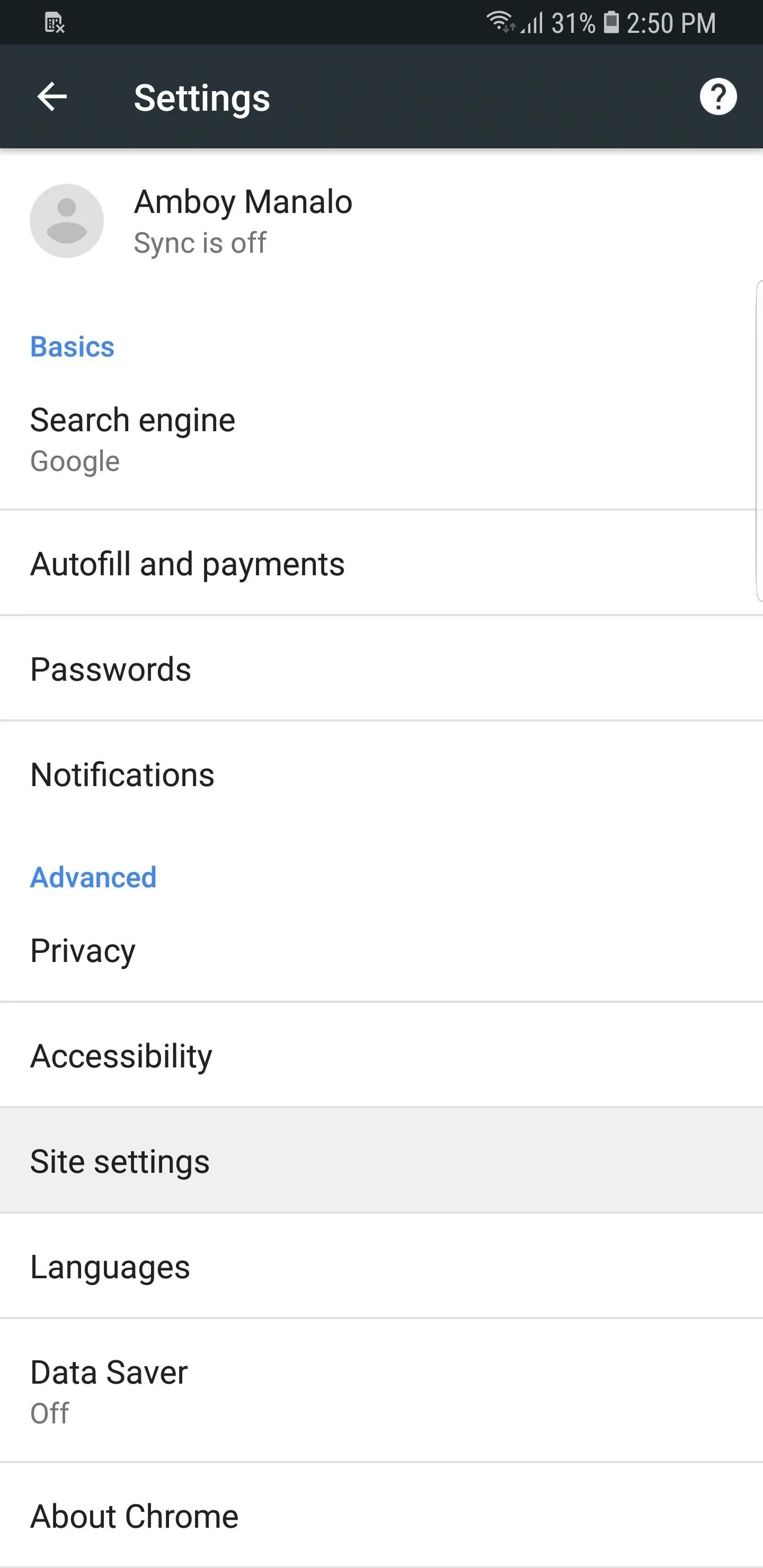Open the Accessibility settings
This screenshot has height=1568, width=763.
pos(381,1055)
